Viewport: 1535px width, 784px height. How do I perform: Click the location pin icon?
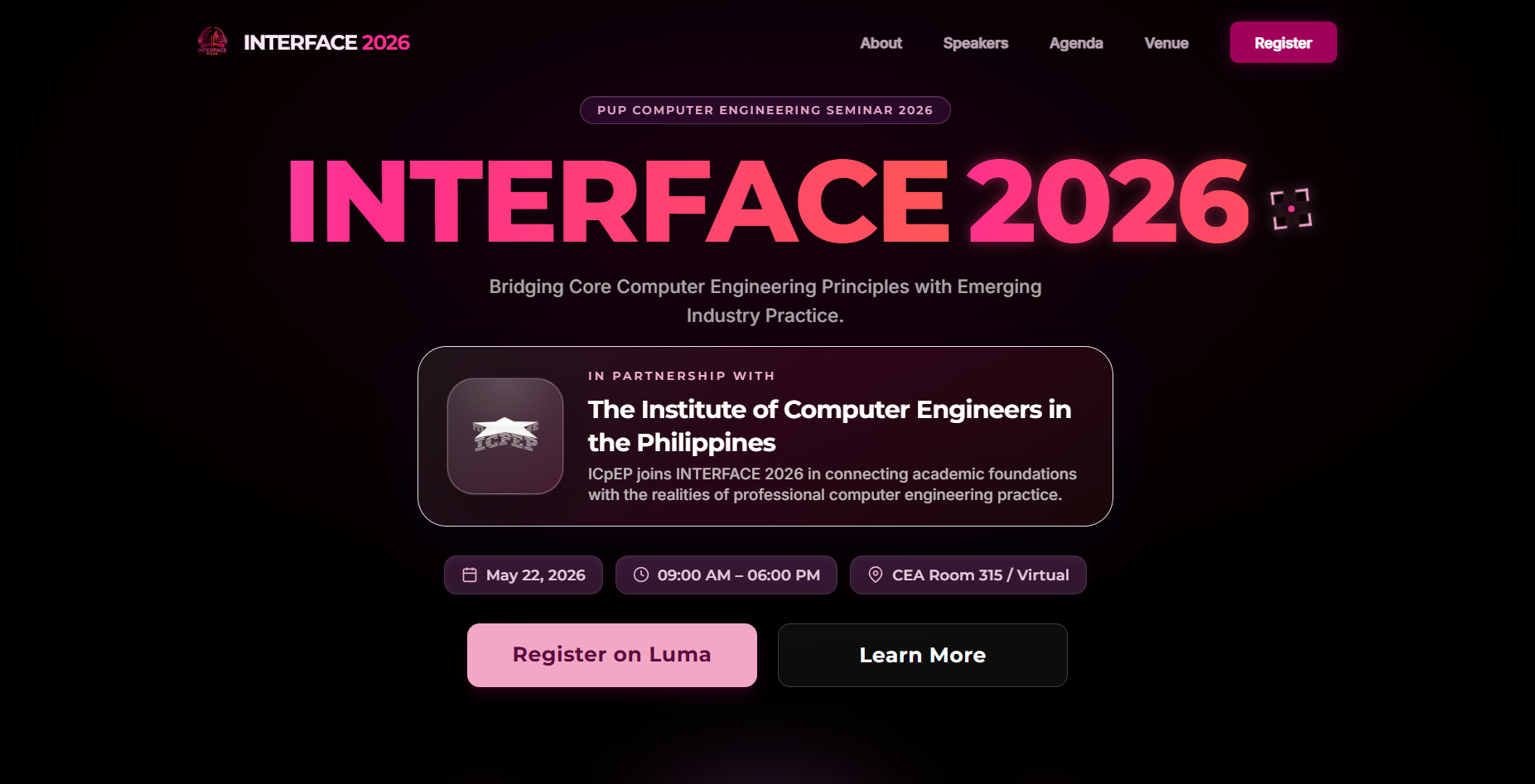(x=876, y=575)
